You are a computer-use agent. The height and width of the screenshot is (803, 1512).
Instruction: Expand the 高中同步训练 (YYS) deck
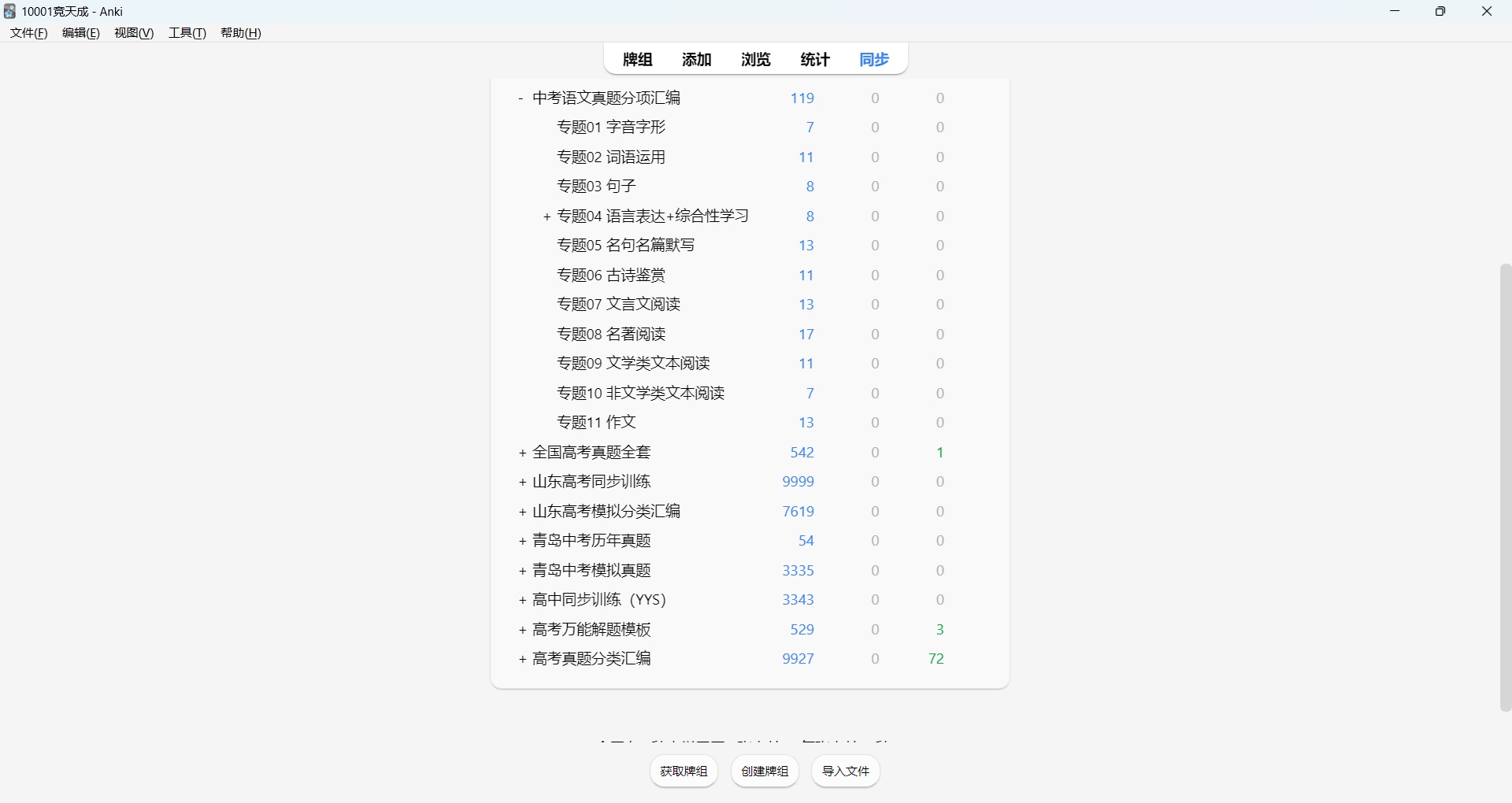coord(522,600)
